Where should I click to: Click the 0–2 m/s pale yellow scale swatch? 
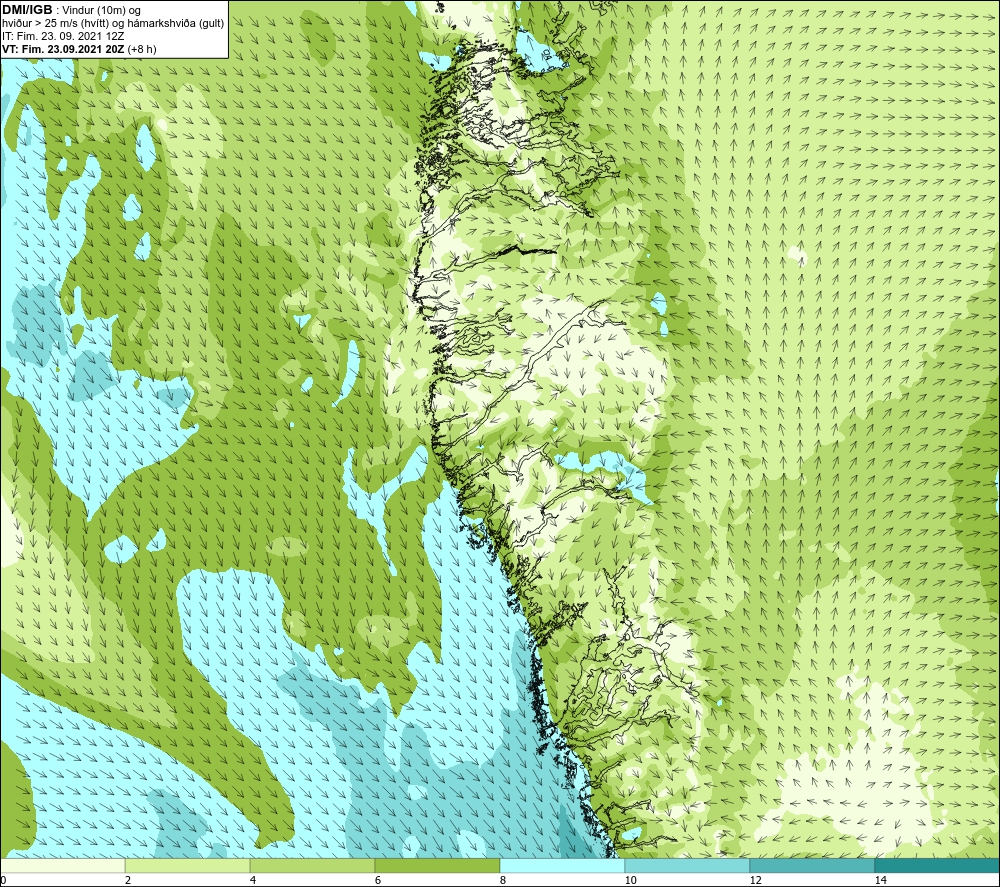pyautogui.click(x=62, y=865)
